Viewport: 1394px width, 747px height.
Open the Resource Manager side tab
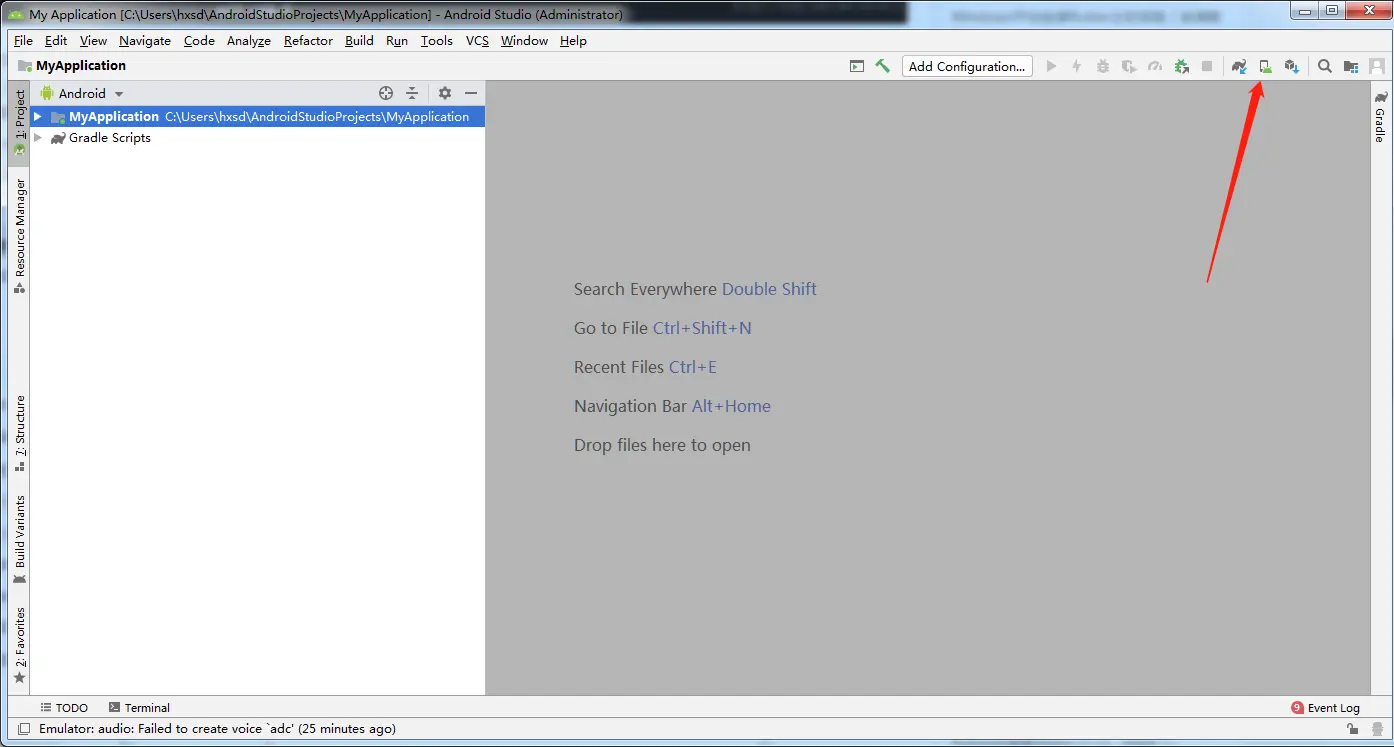pos(19,236)
